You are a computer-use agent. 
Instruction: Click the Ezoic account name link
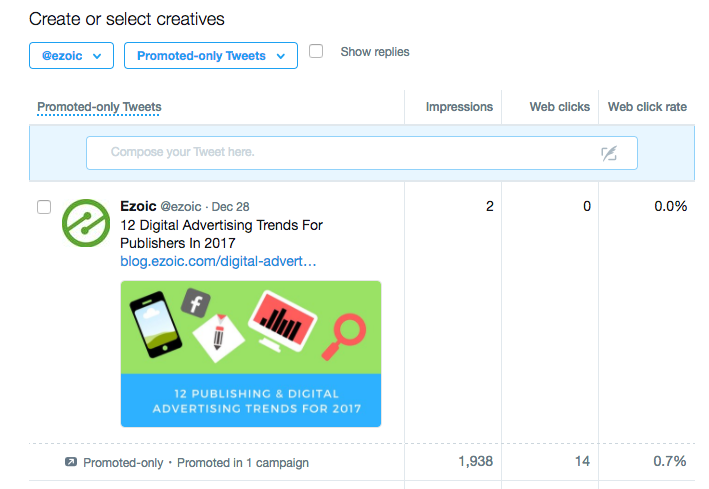pos(137,206)
